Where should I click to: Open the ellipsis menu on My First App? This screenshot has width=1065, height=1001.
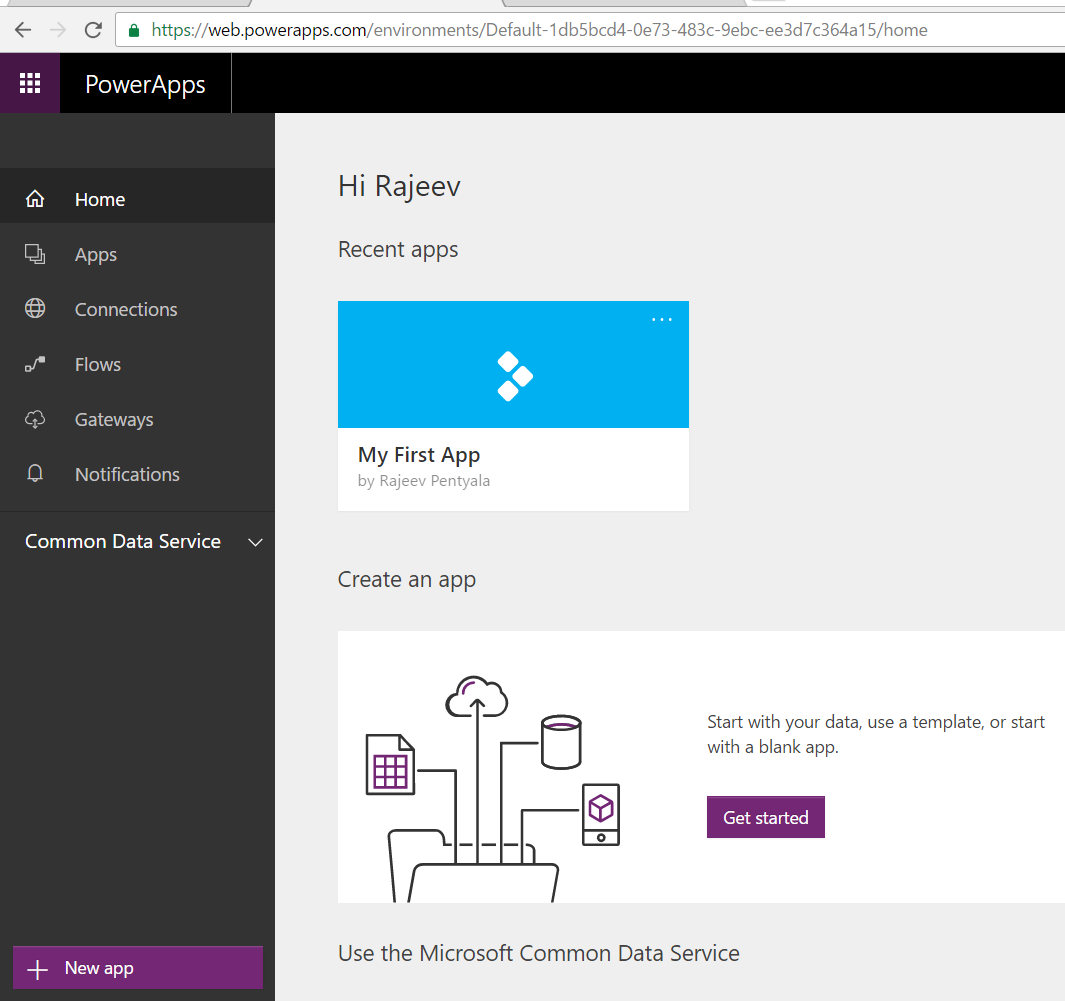[x=661, y=319]
